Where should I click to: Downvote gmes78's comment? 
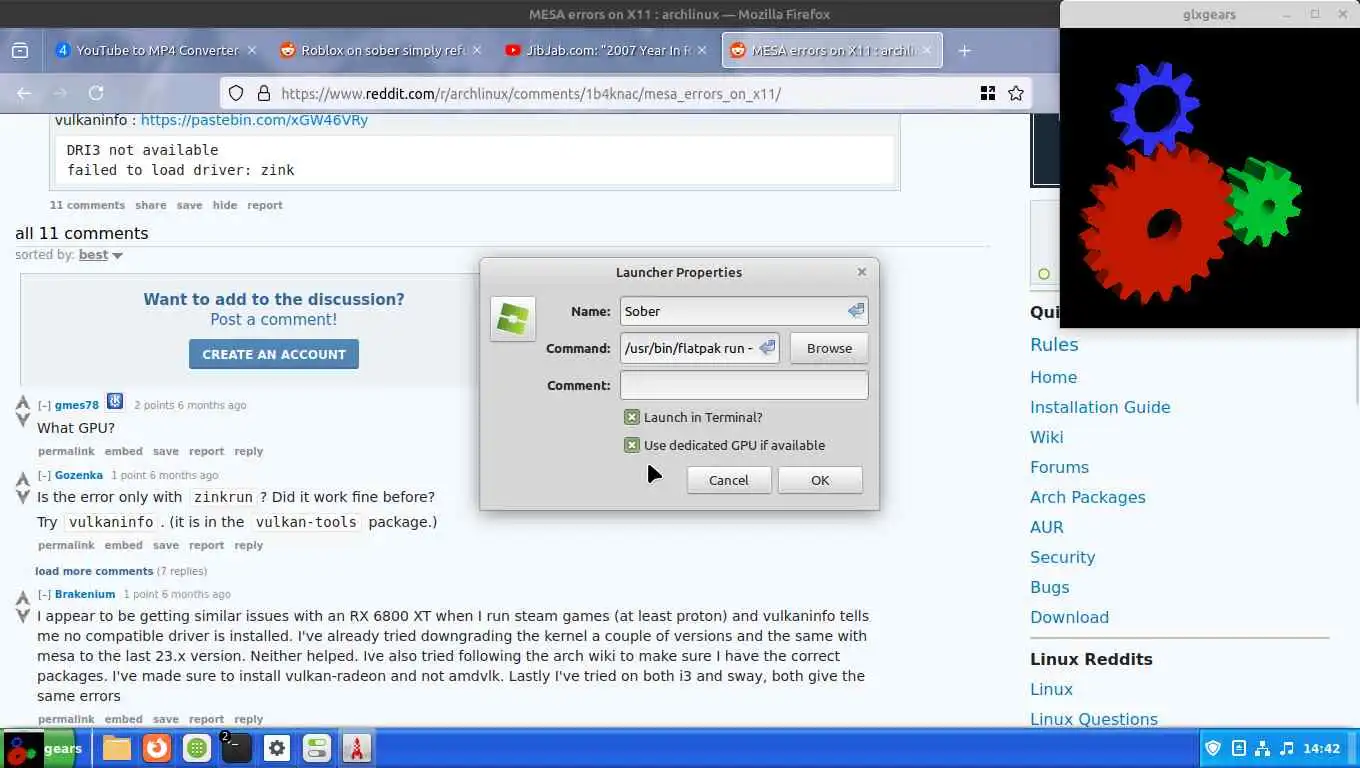click(23, 419)
